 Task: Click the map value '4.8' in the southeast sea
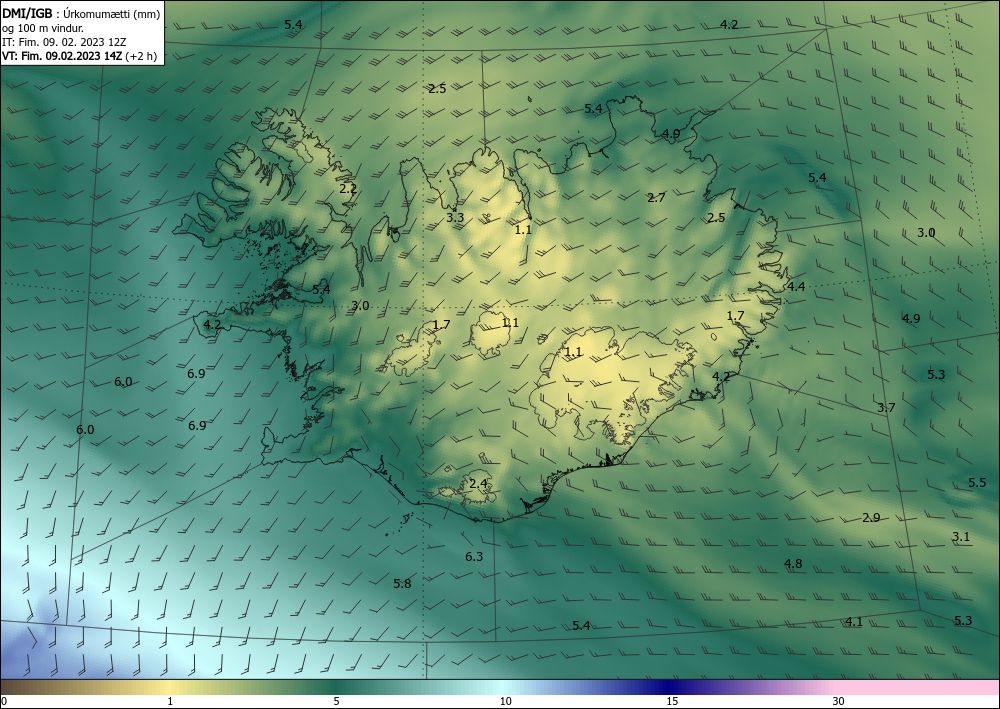[x=793, y=564]
